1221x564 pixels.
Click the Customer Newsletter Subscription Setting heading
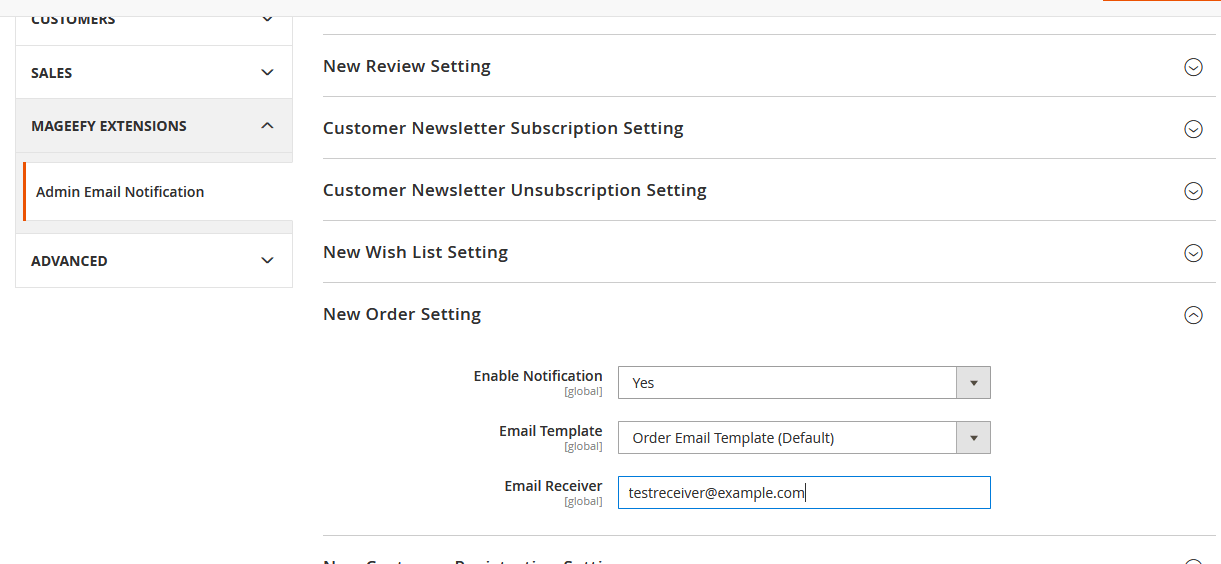coord(503,129)
